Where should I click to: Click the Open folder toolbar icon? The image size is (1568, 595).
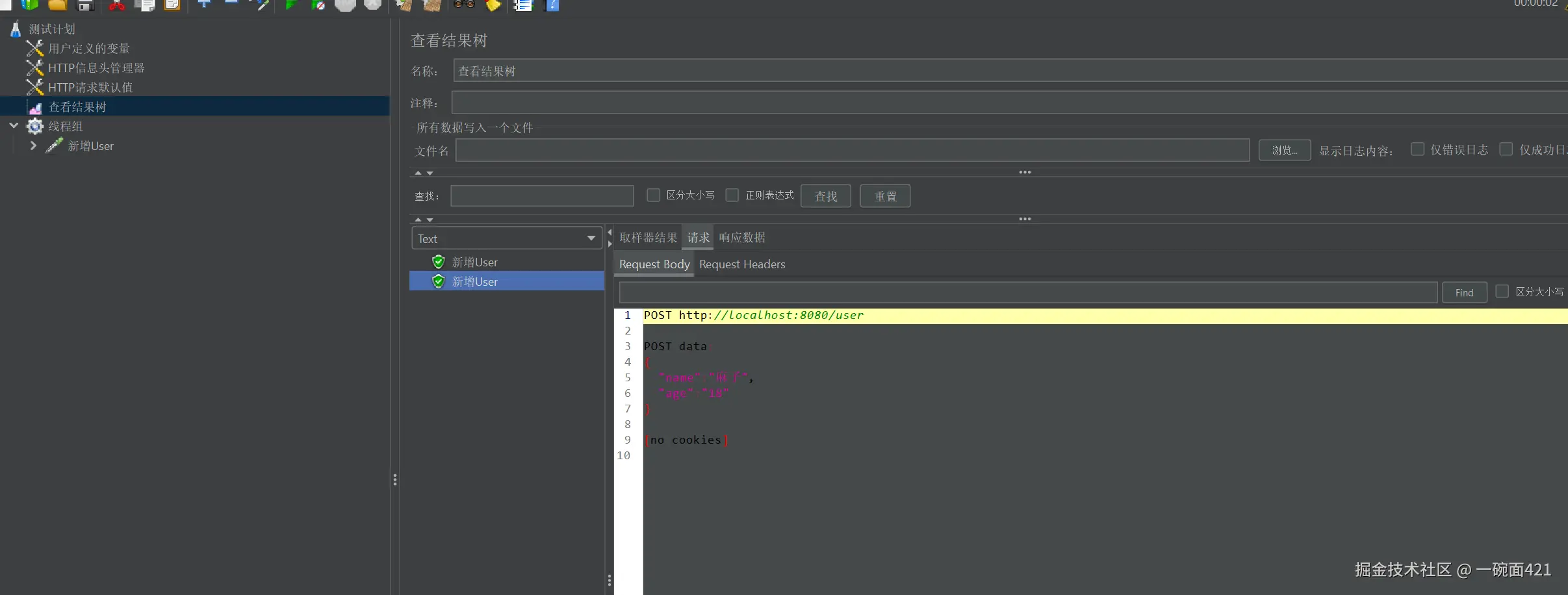point(57,5)
